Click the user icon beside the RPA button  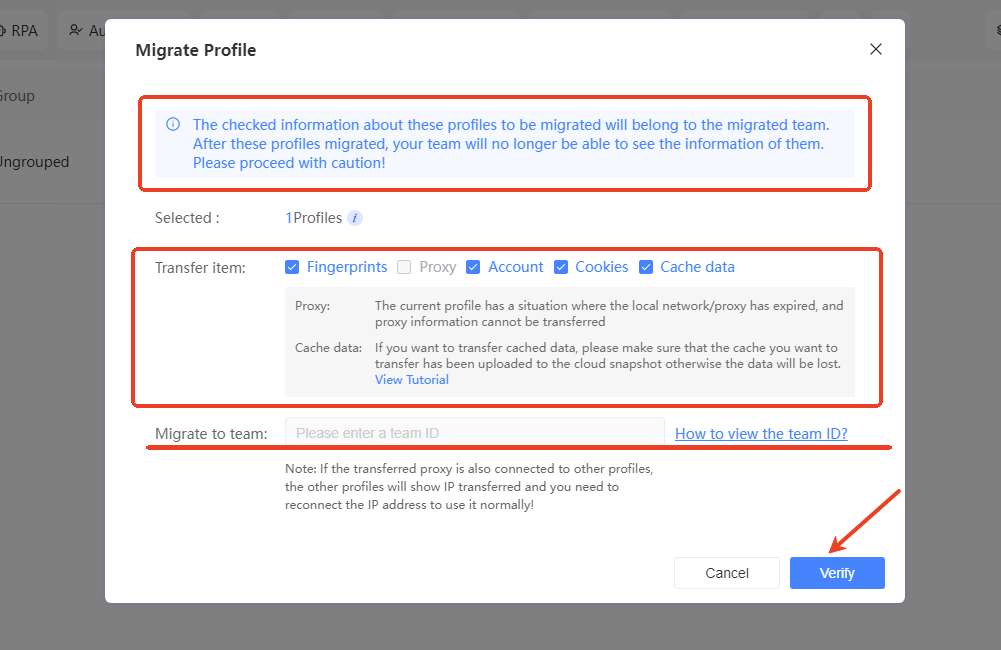click(x=77, y=31)
